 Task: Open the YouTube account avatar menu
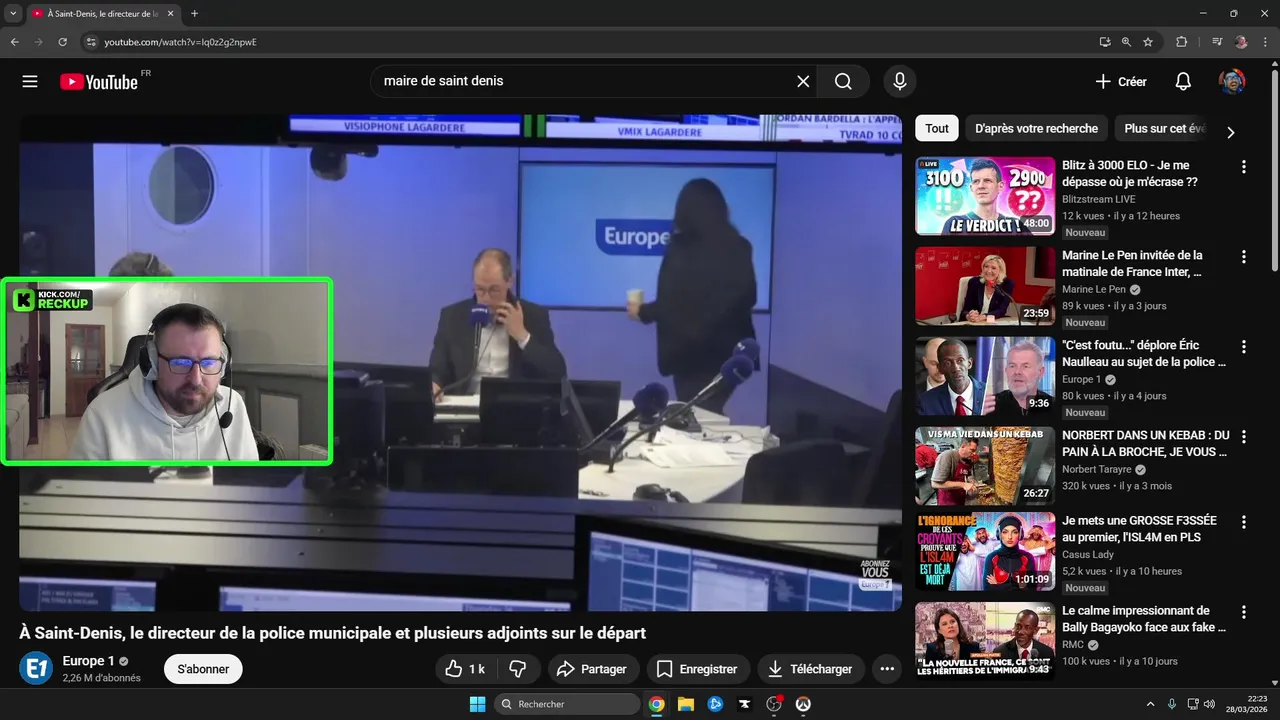[x=1232, y=82]
